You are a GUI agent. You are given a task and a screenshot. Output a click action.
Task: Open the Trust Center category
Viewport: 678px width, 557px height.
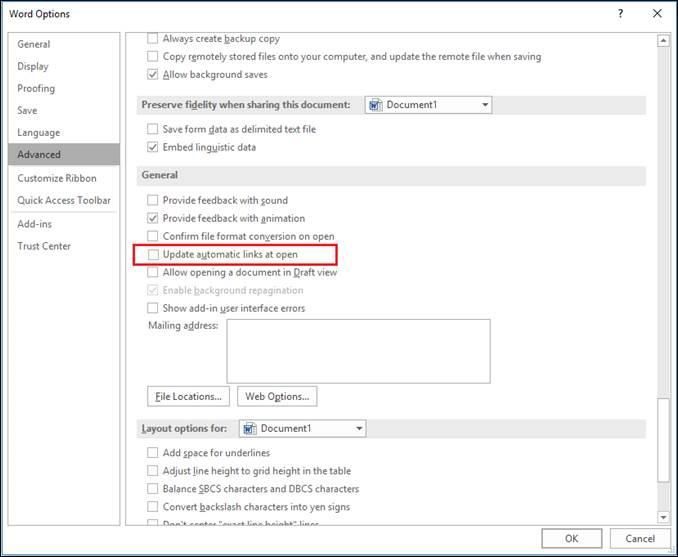coord(44,246)
